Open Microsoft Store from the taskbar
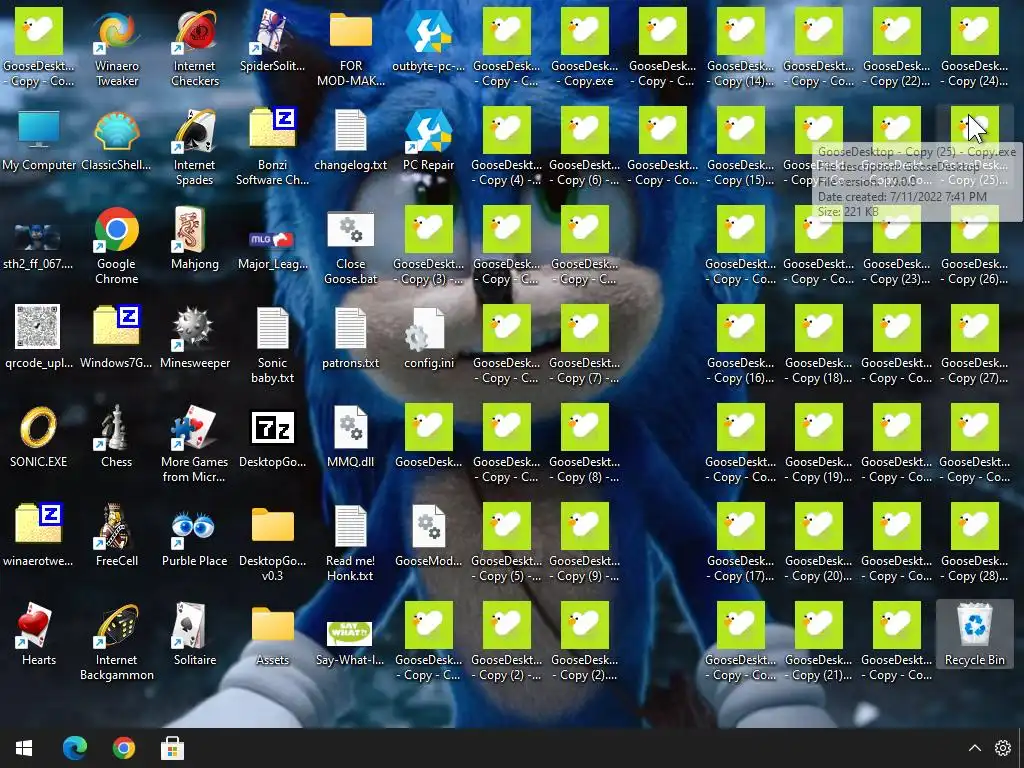The height and width of the screenshot is (768, 1024). [x=172, y=748]
